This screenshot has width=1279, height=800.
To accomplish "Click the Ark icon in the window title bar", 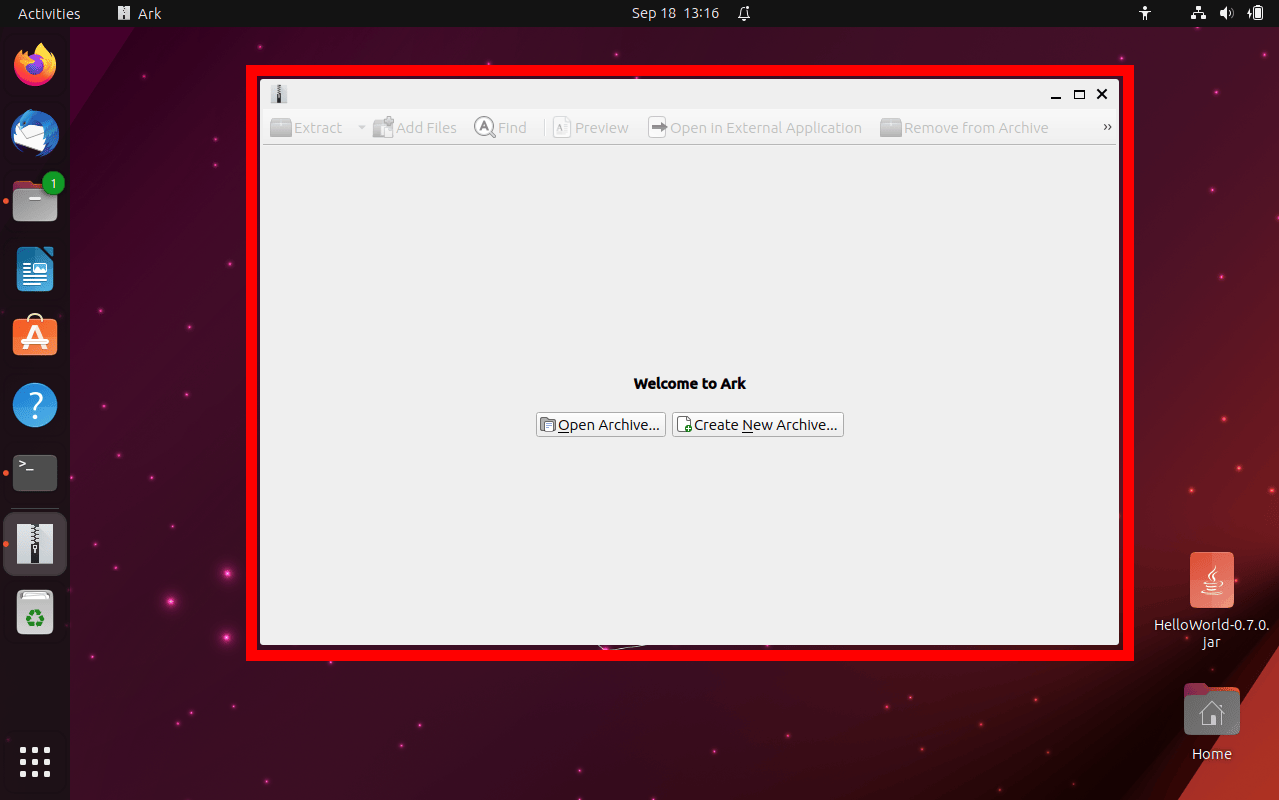I will point(279,94).
